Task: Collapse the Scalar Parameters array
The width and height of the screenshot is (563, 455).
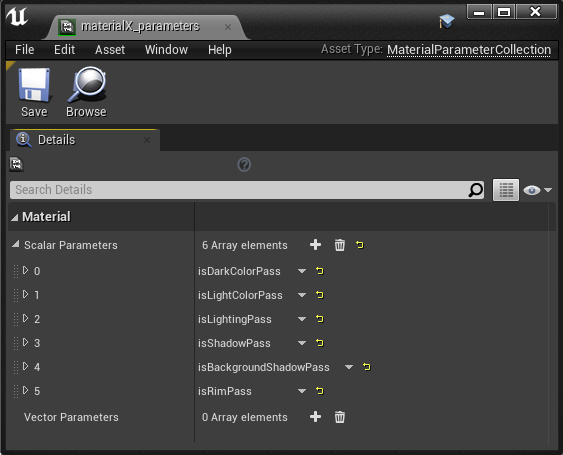Action: pos(15,245)
